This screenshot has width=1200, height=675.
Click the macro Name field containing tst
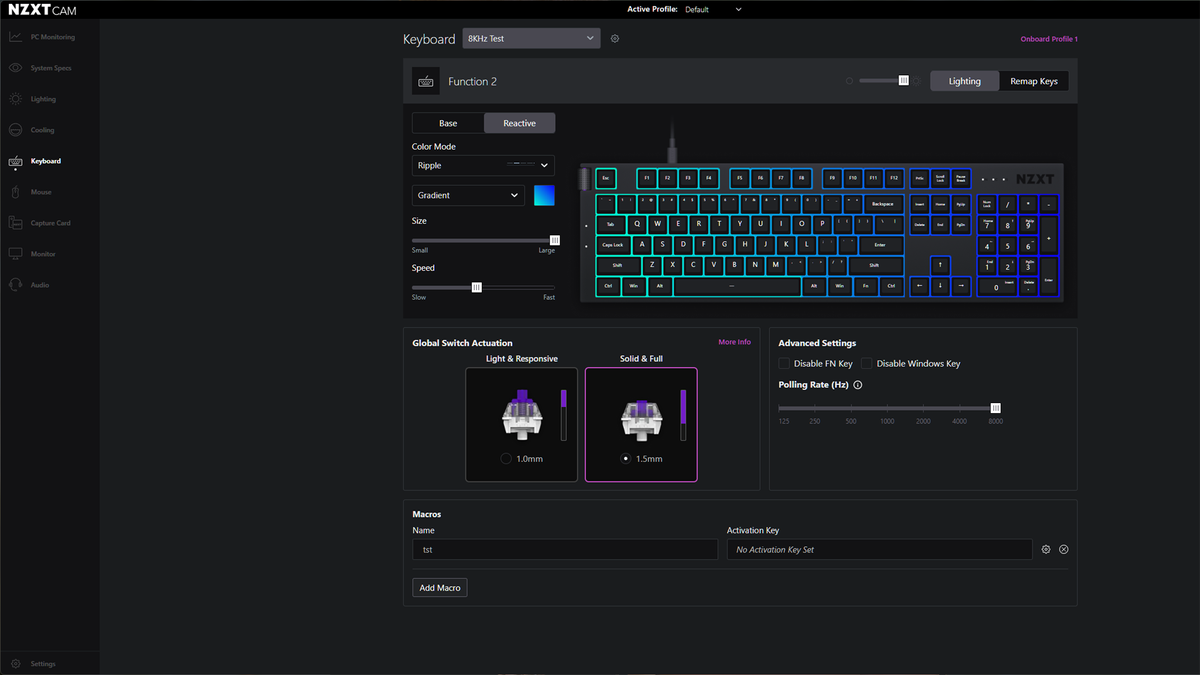point(565,549)
